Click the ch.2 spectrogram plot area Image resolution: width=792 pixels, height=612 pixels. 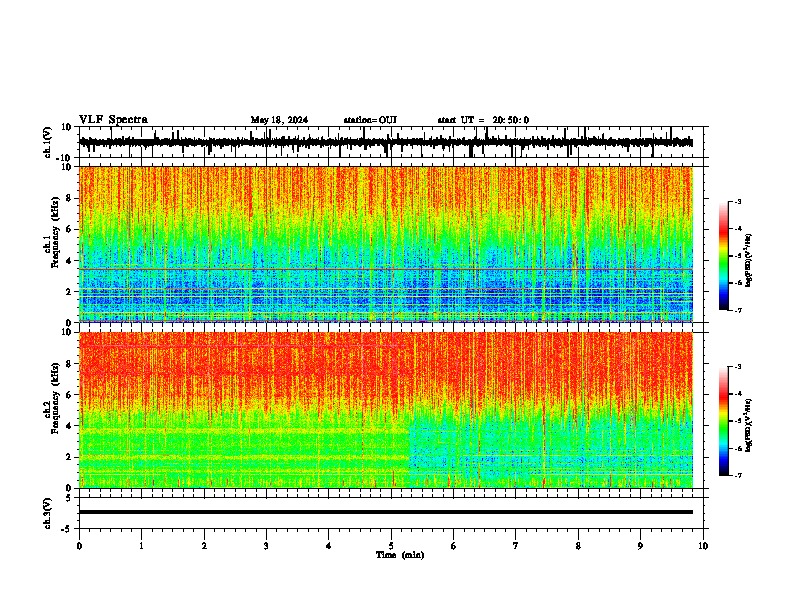(x=386, y=410)
